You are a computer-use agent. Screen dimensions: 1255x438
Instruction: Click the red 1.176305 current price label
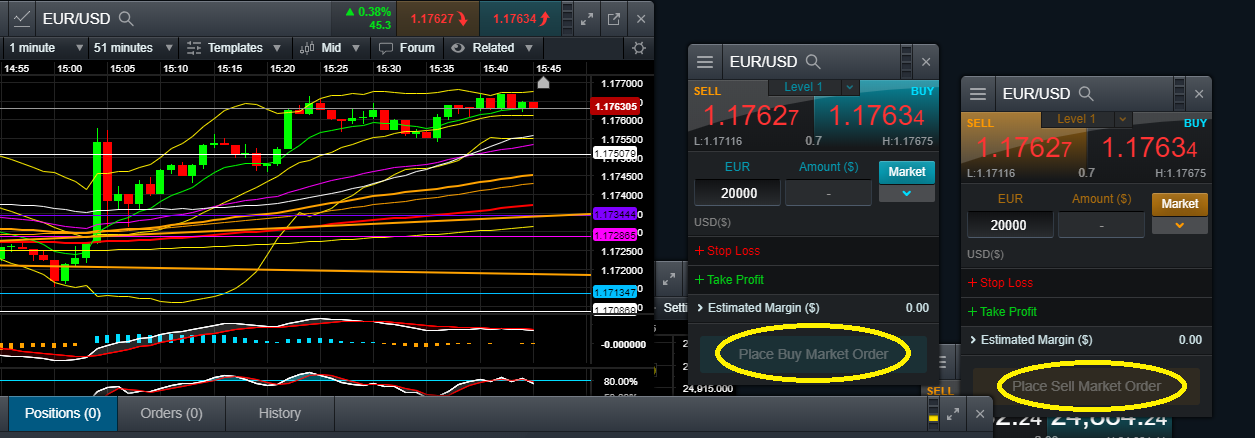[616, 106]
